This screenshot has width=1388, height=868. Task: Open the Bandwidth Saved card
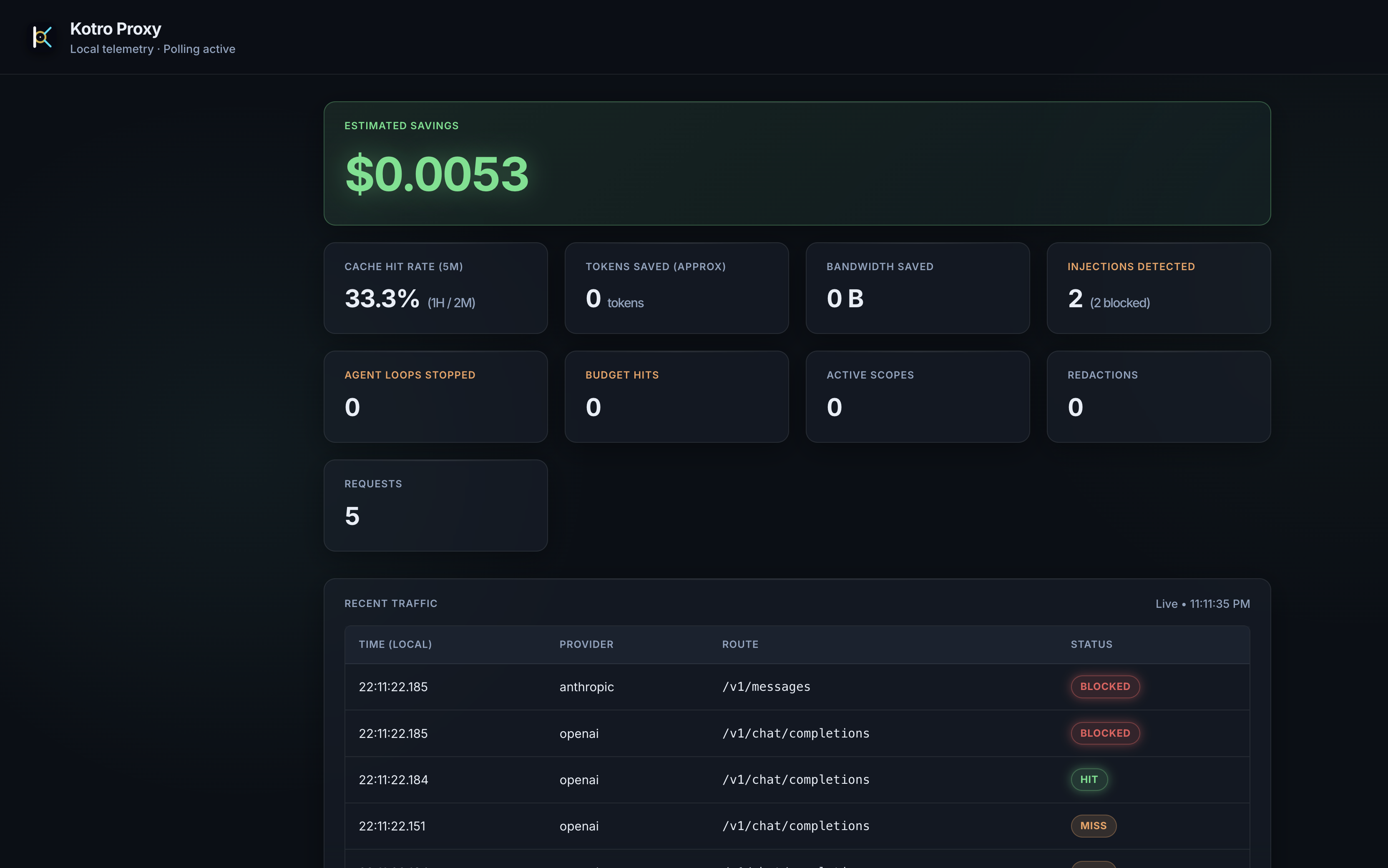coord(918,288)
